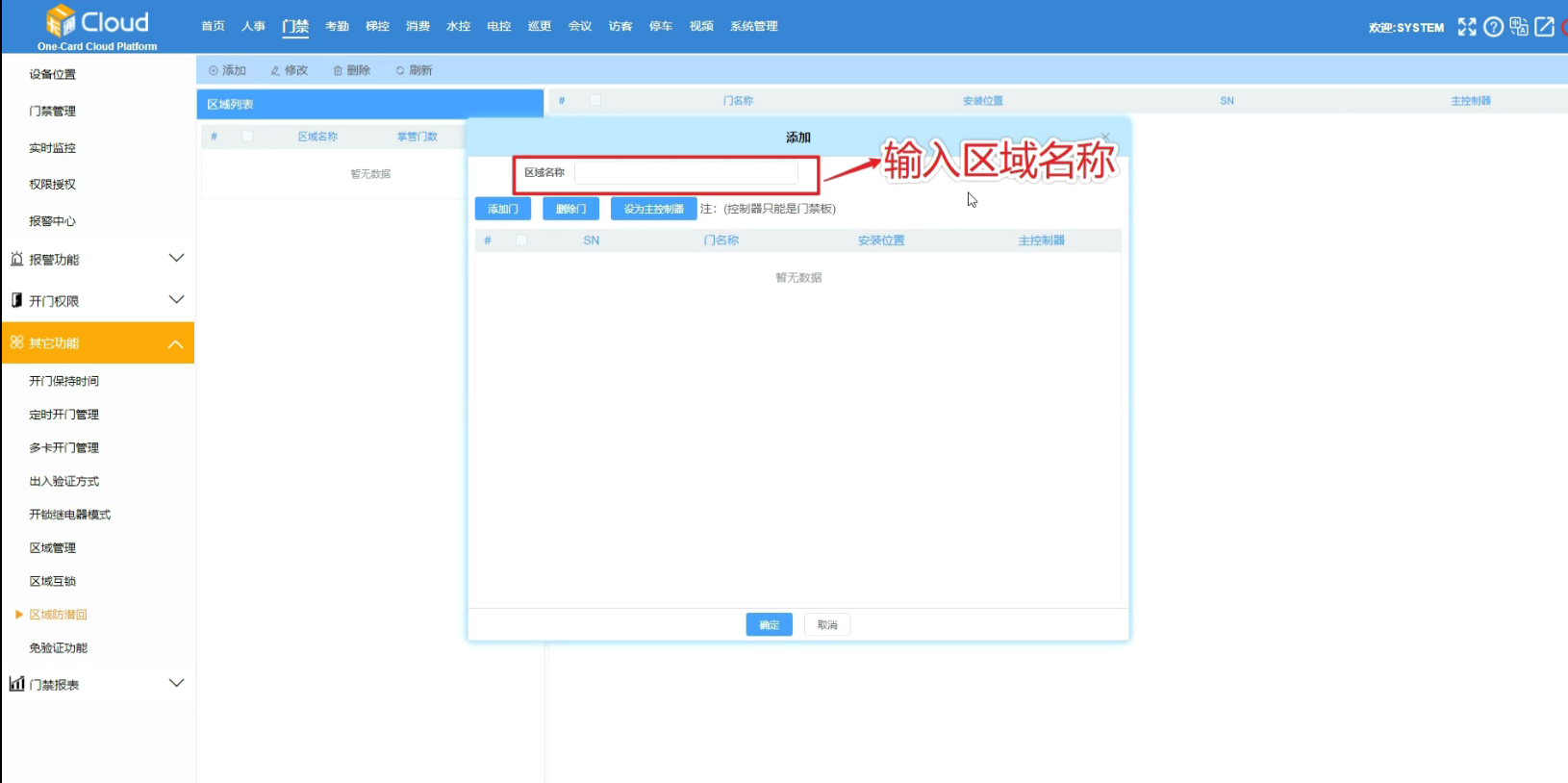
Task: Open the 考勤 top menu
Action: (x=337, y=26)
